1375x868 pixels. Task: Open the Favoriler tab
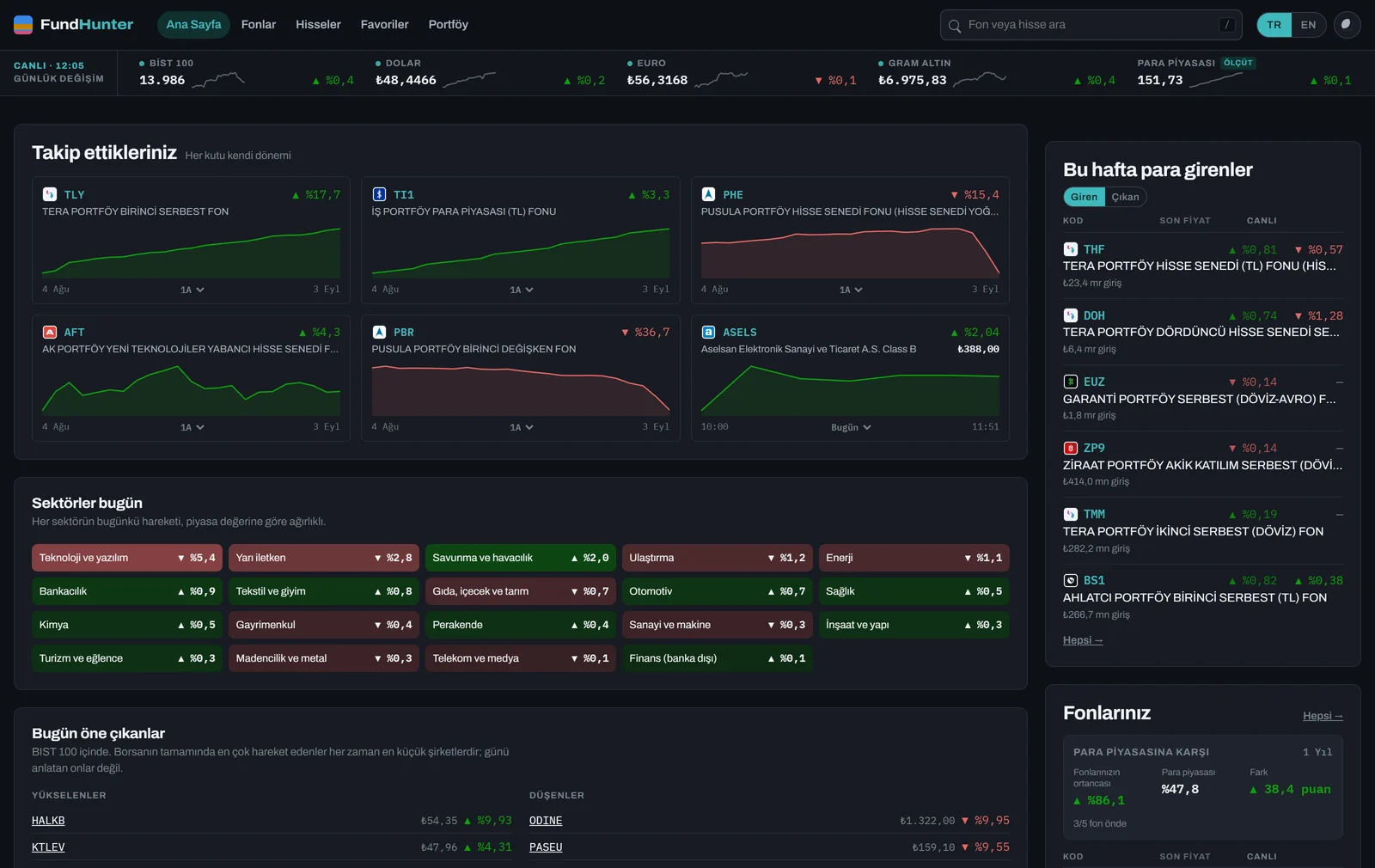384,25
